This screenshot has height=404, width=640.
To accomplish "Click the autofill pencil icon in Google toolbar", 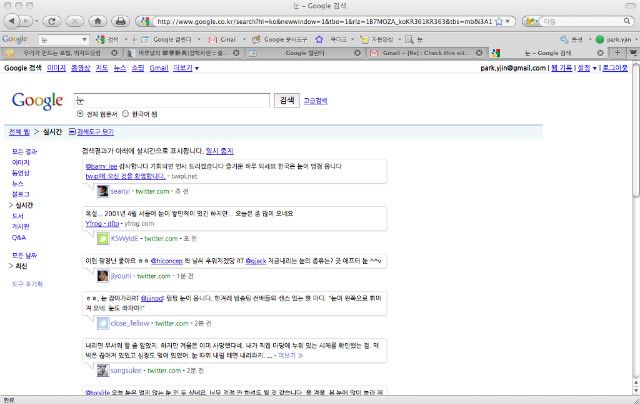I will point(364,40).
